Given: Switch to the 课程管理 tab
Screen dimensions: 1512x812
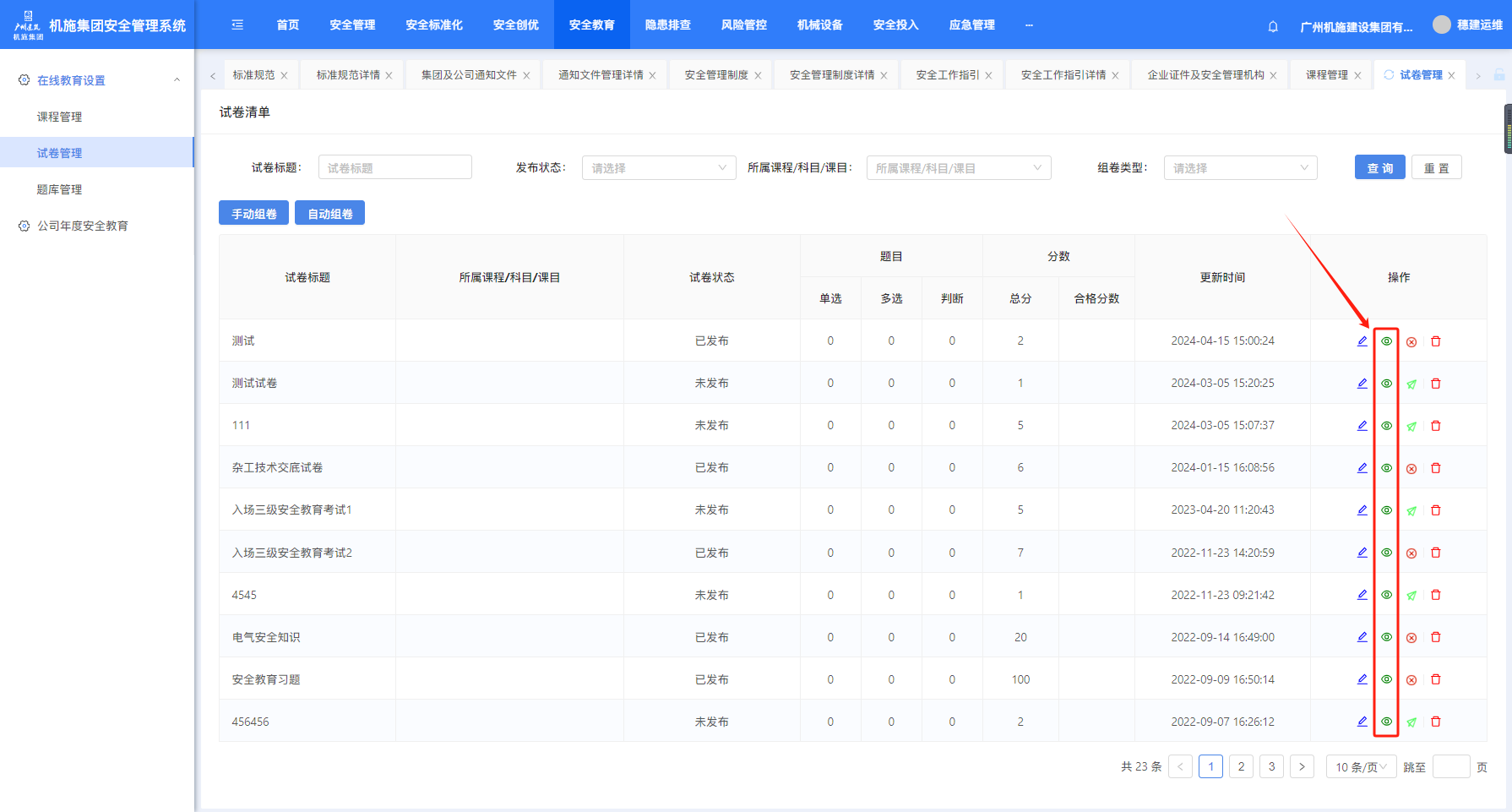Looking at the screenshot, I should click(1326, 75).
